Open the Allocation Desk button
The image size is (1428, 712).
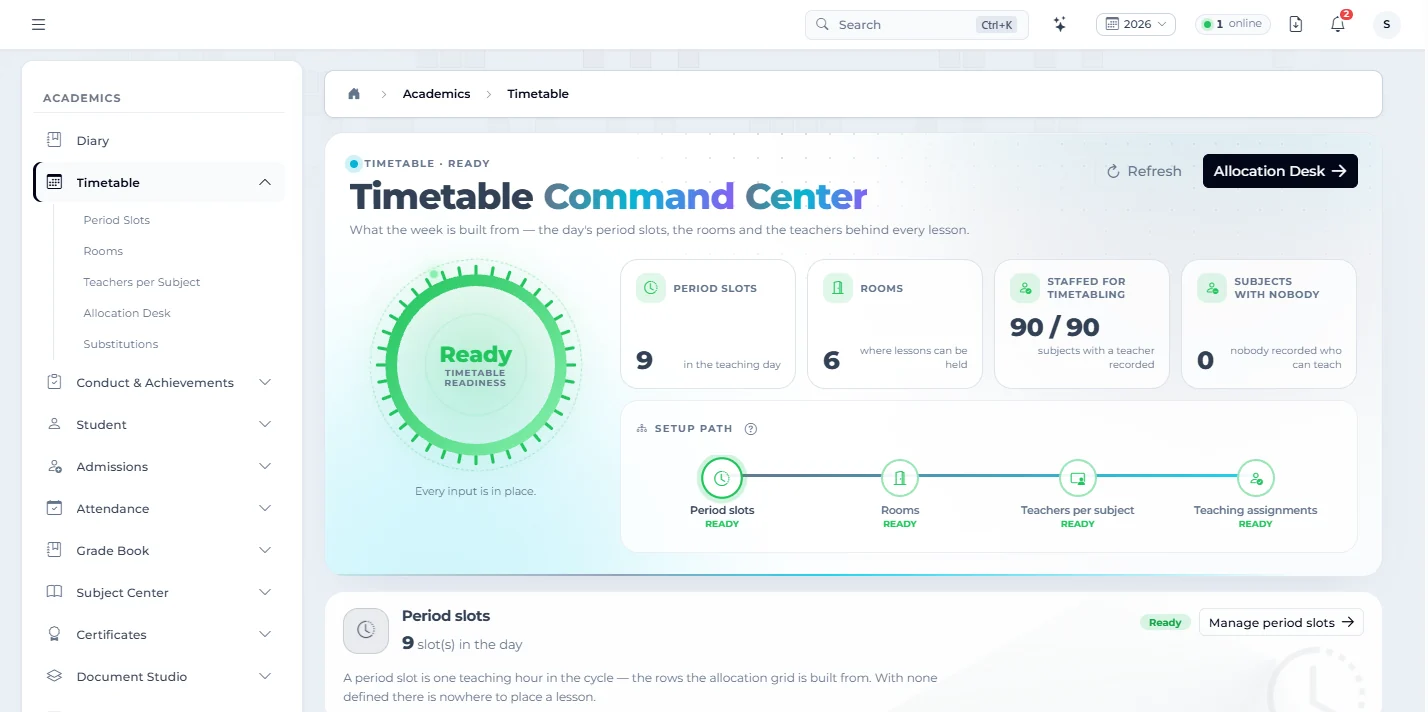(x=1280, y=171)
